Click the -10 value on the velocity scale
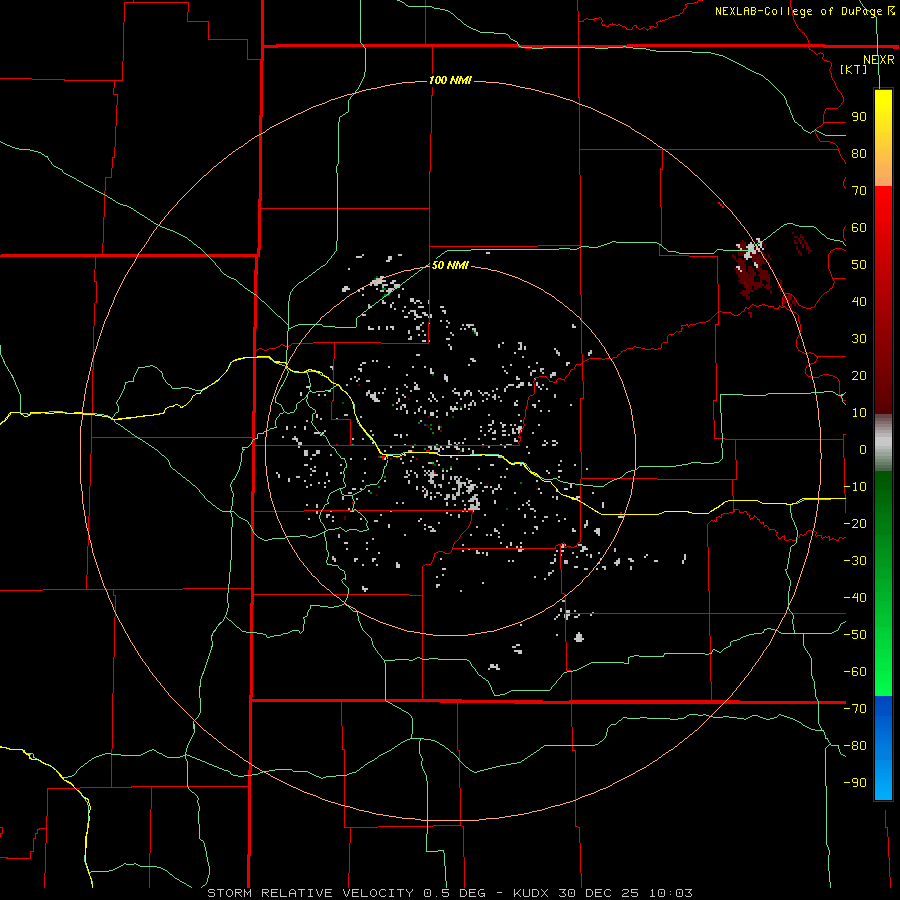This screenshot has width=900, height=900. pyautogui.click(x=855, y=487)
